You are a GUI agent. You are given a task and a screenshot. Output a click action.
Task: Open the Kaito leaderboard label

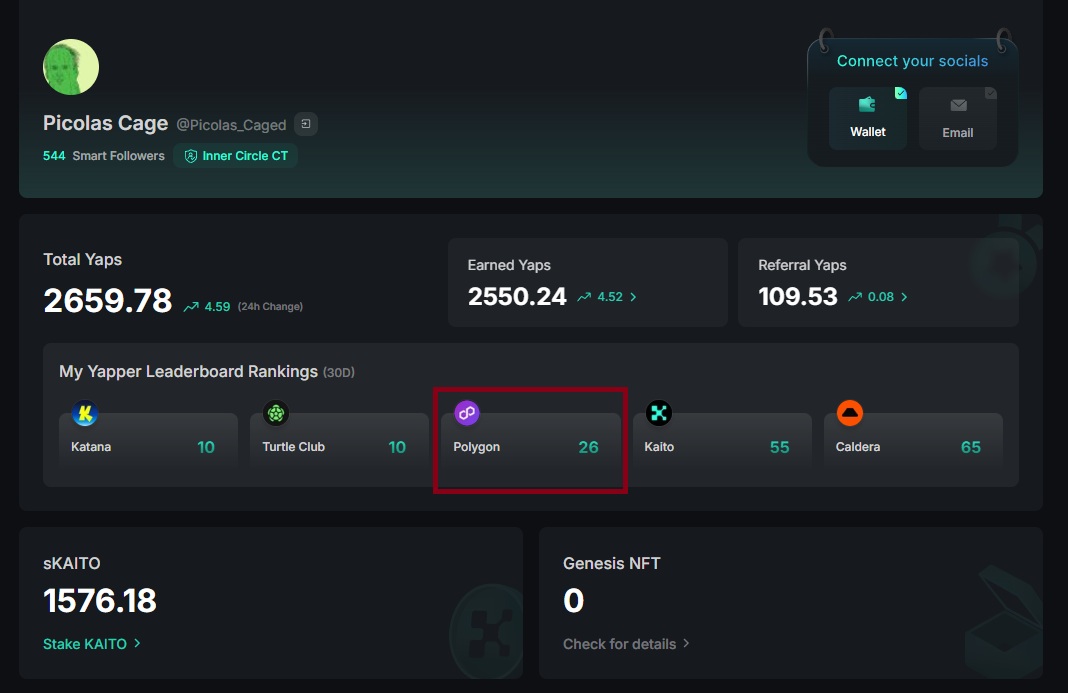tap(659, 447)
